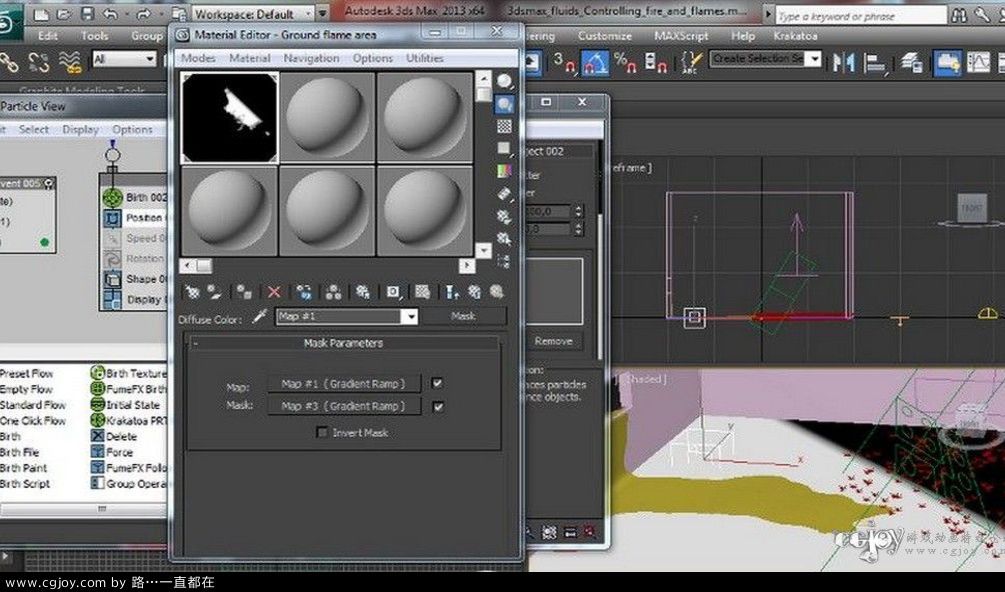
Task: Open Edit Named Selection Sets icon
Action: pos(692,62)
